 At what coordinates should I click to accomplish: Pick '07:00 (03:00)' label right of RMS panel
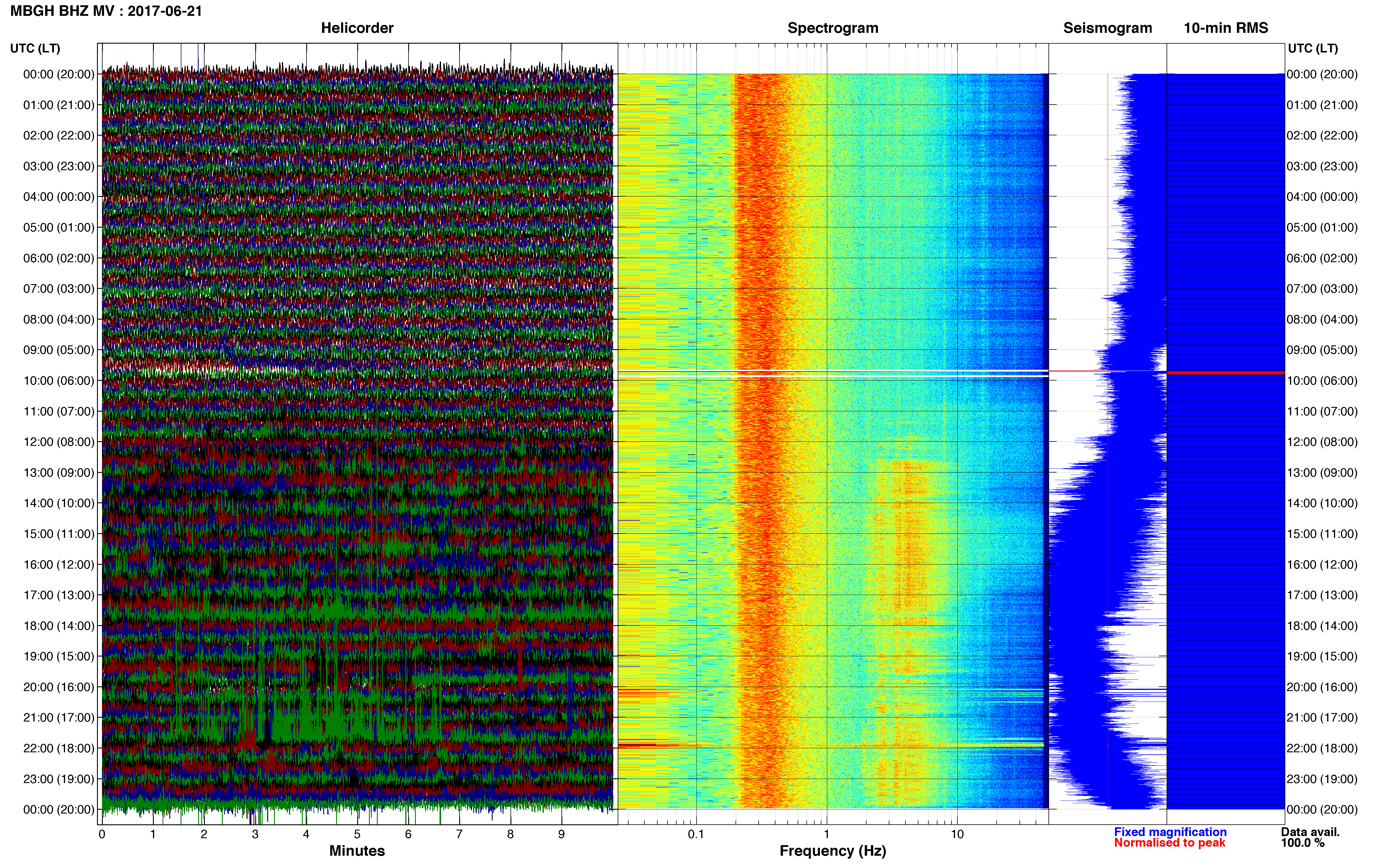1322,289
